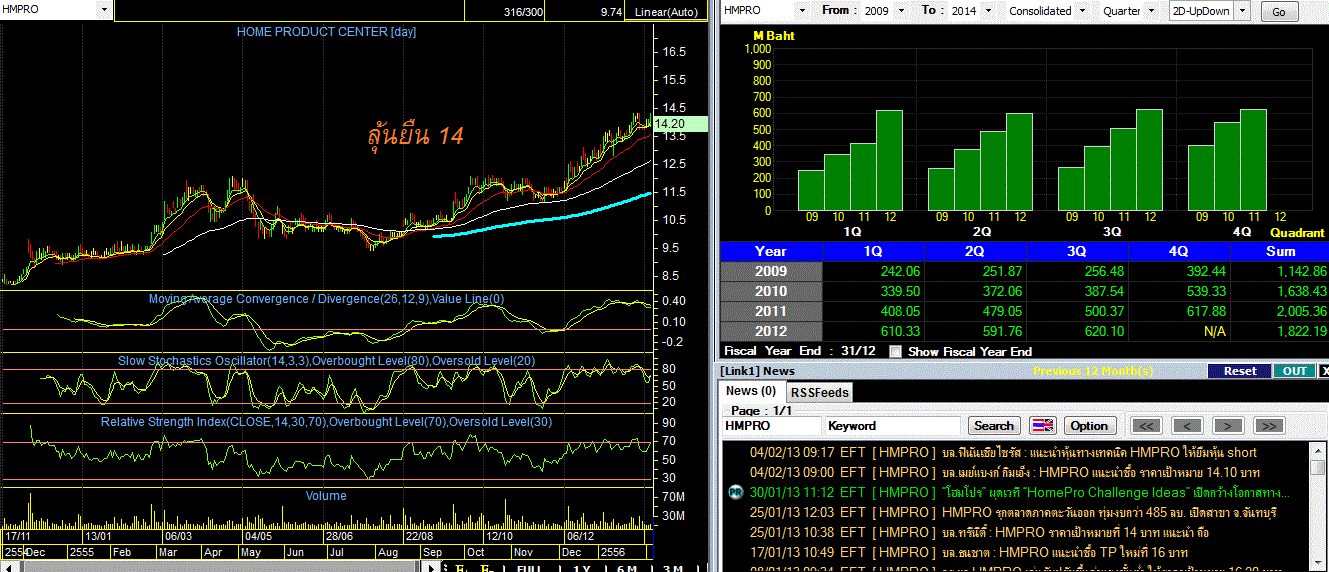Select the 2011 year row header
The width and height of the screenshot is (1329, 572).
(x=771, y=311)
